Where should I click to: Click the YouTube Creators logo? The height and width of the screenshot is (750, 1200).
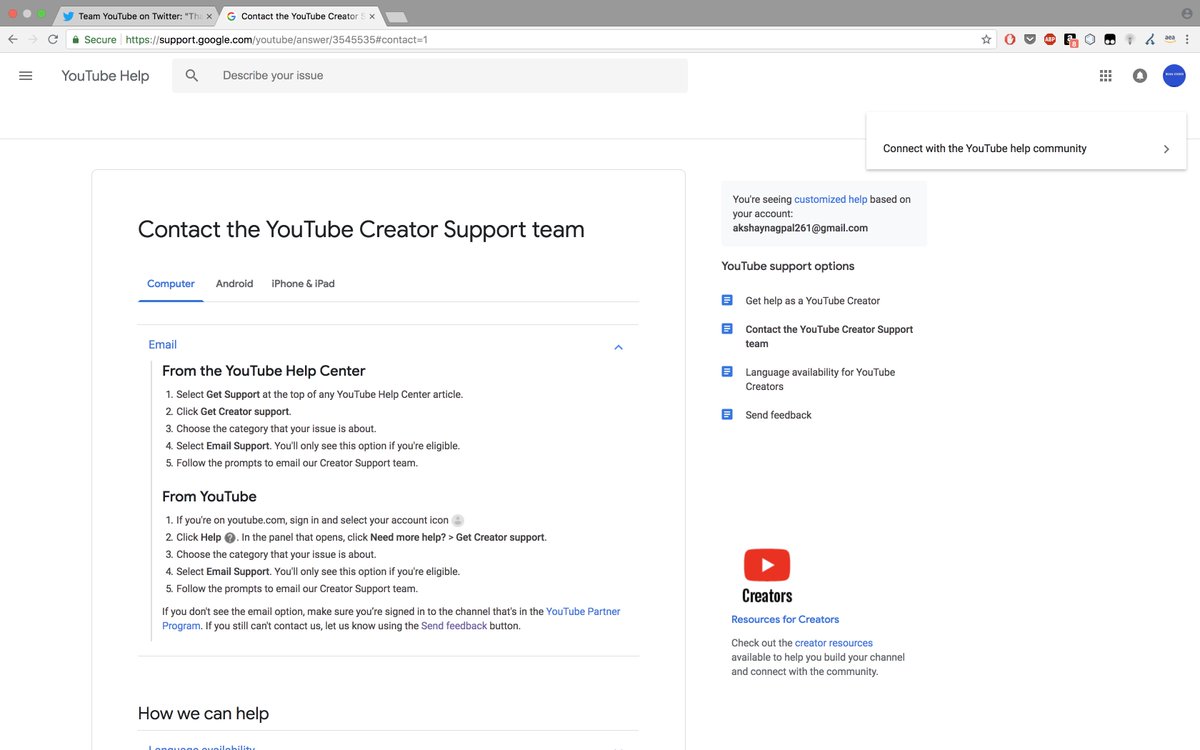point(767,576)
